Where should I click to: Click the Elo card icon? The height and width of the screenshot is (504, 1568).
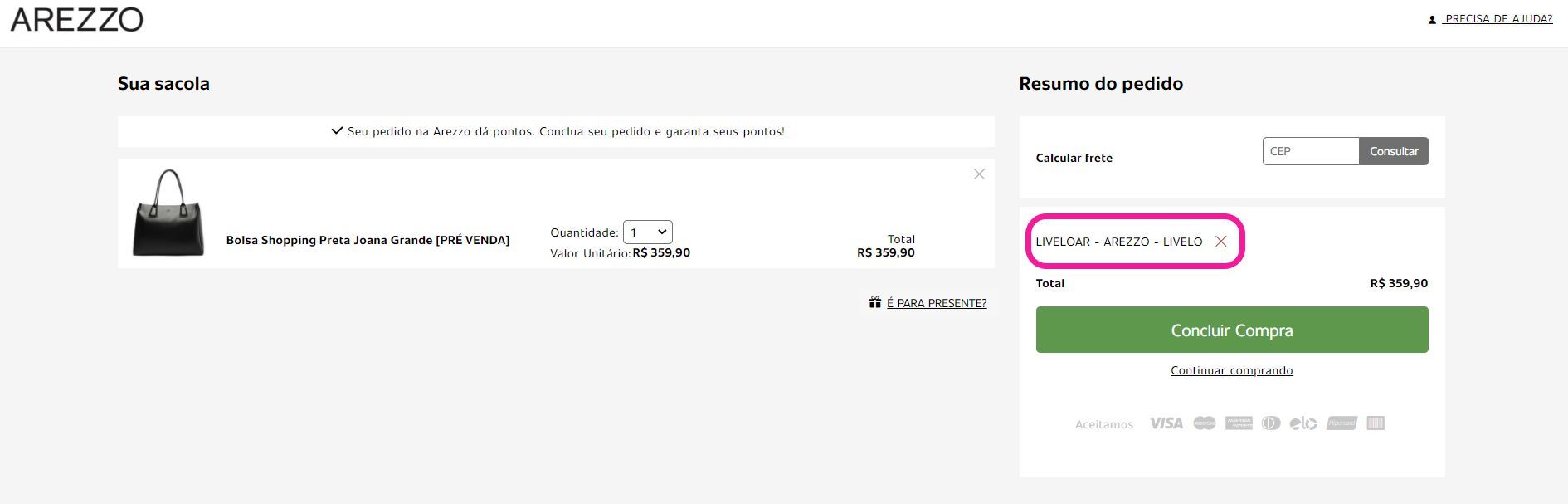tap(1303, 423)
